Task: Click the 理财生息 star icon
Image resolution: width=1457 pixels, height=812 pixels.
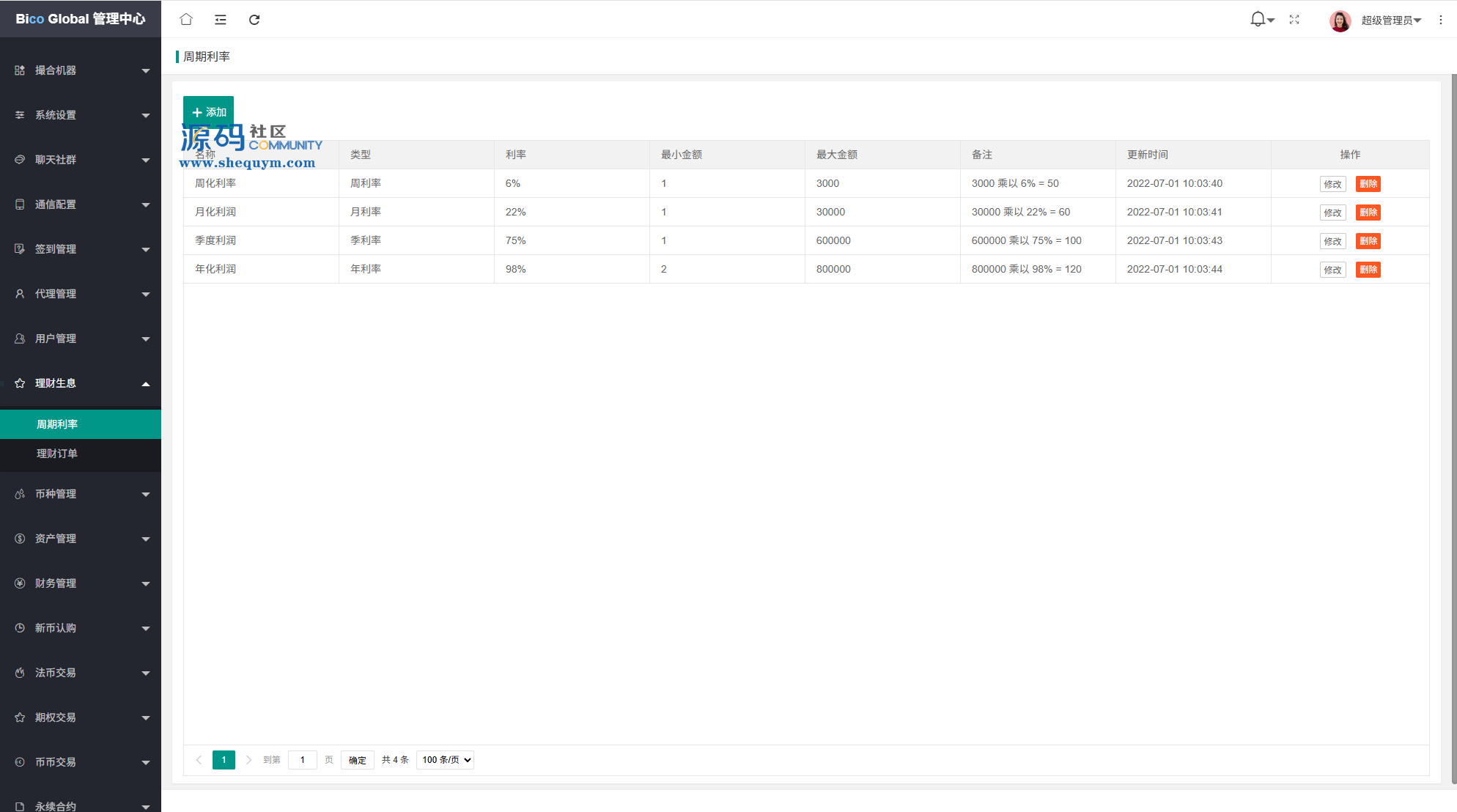Action: (20, 383)
